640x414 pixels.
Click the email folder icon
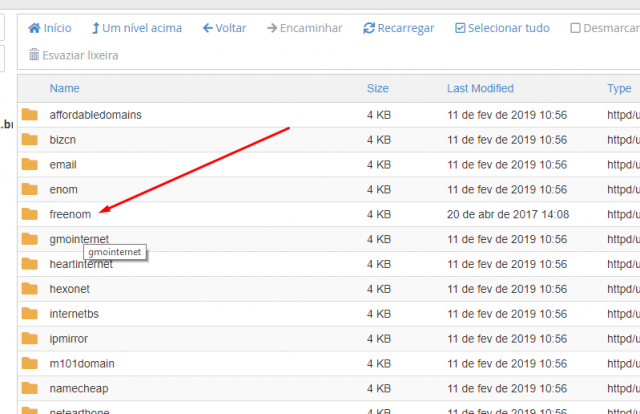coord(30,165)
